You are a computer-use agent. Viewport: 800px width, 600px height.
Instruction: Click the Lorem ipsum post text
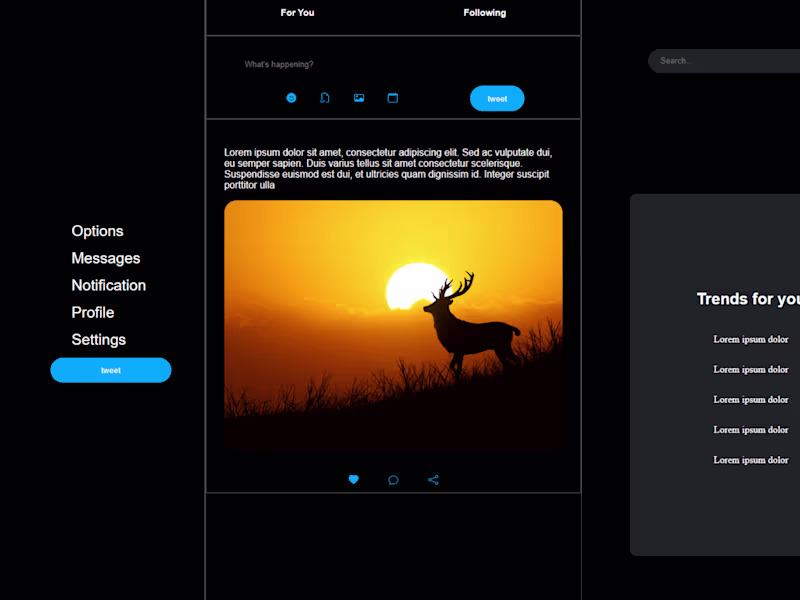click(388, 169)
